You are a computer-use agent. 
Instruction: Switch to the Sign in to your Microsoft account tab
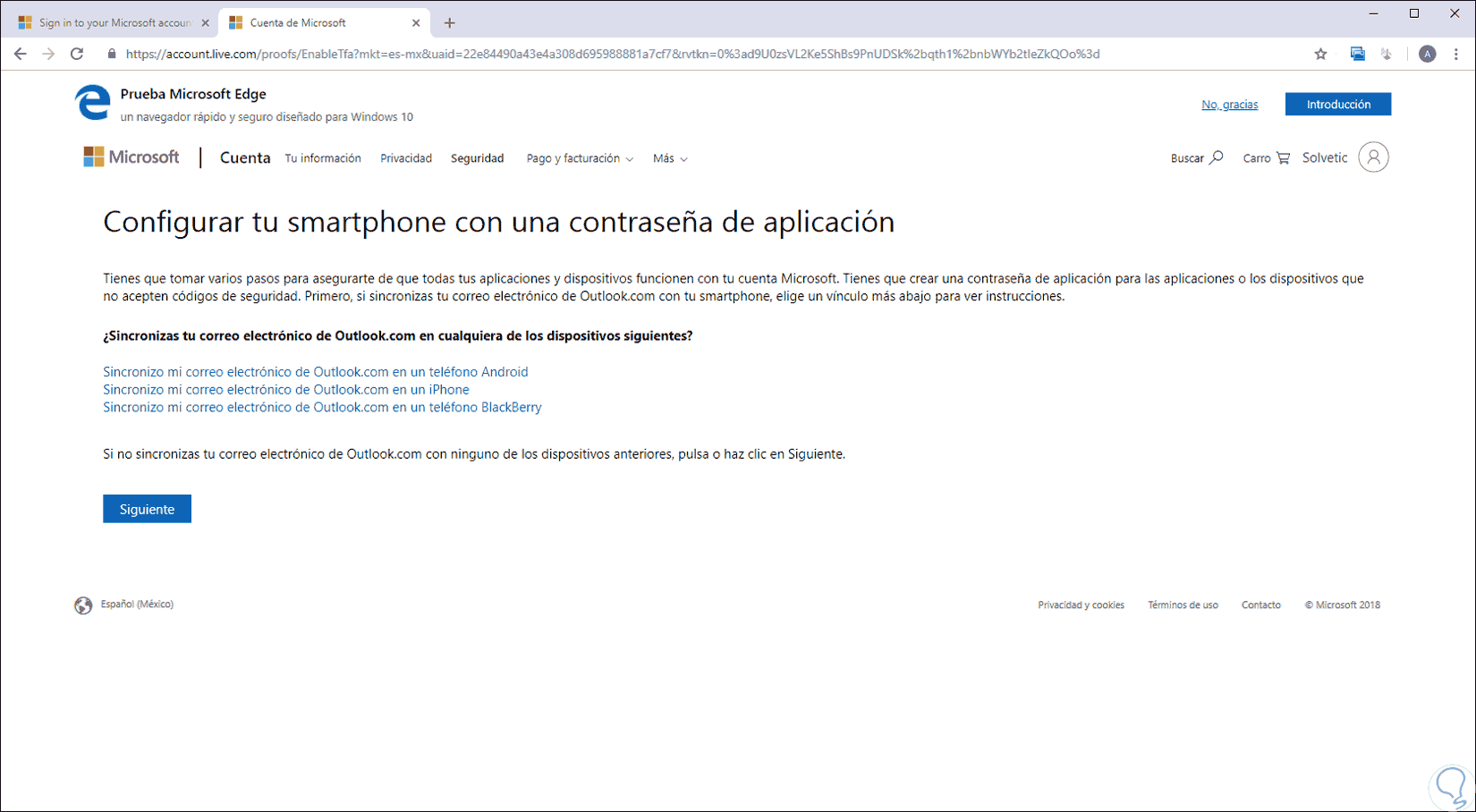coord(112,23)
